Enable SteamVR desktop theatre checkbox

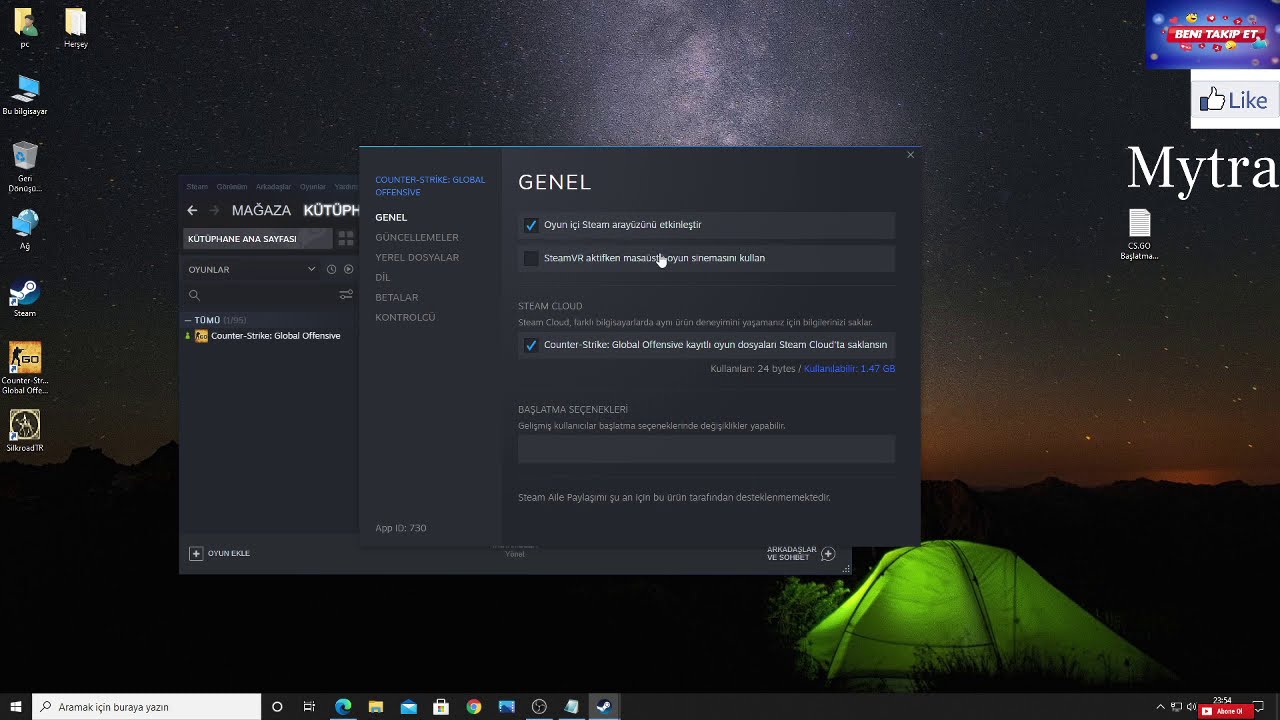pos(531,258)
